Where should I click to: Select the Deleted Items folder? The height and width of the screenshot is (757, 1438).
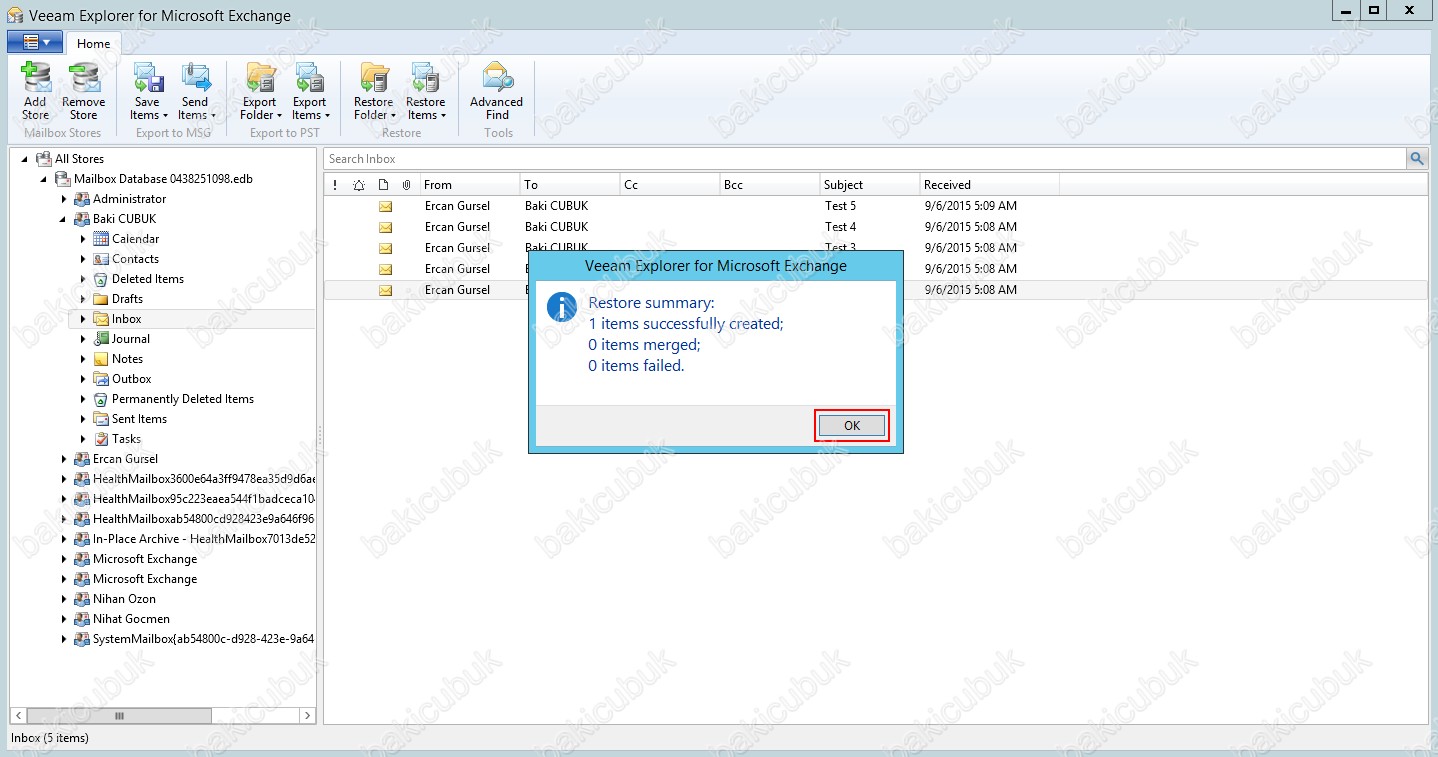[148, 279]
